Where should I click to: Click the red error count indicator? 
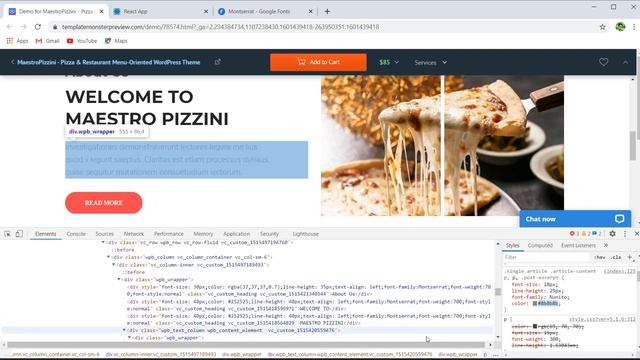[574, 233]
